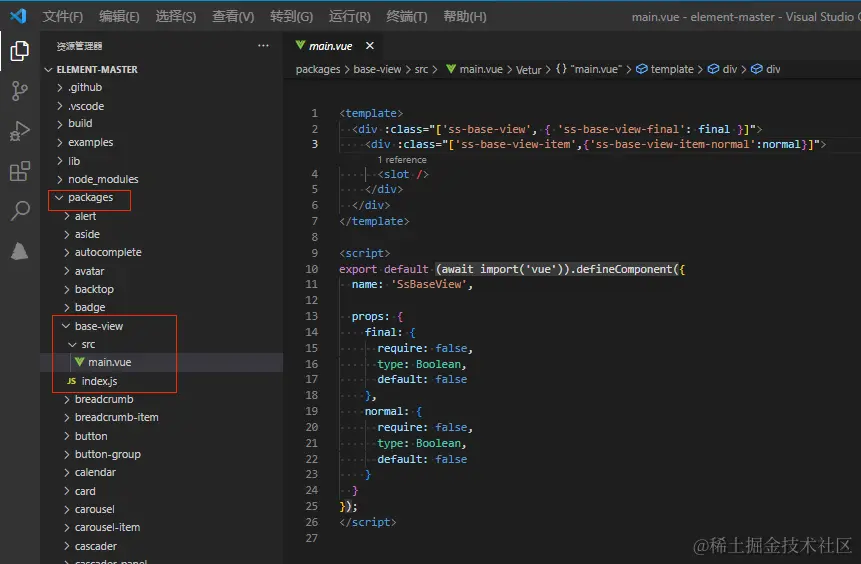861x564 pixels.
Task: Open the Extensions view
Action: 20,171
